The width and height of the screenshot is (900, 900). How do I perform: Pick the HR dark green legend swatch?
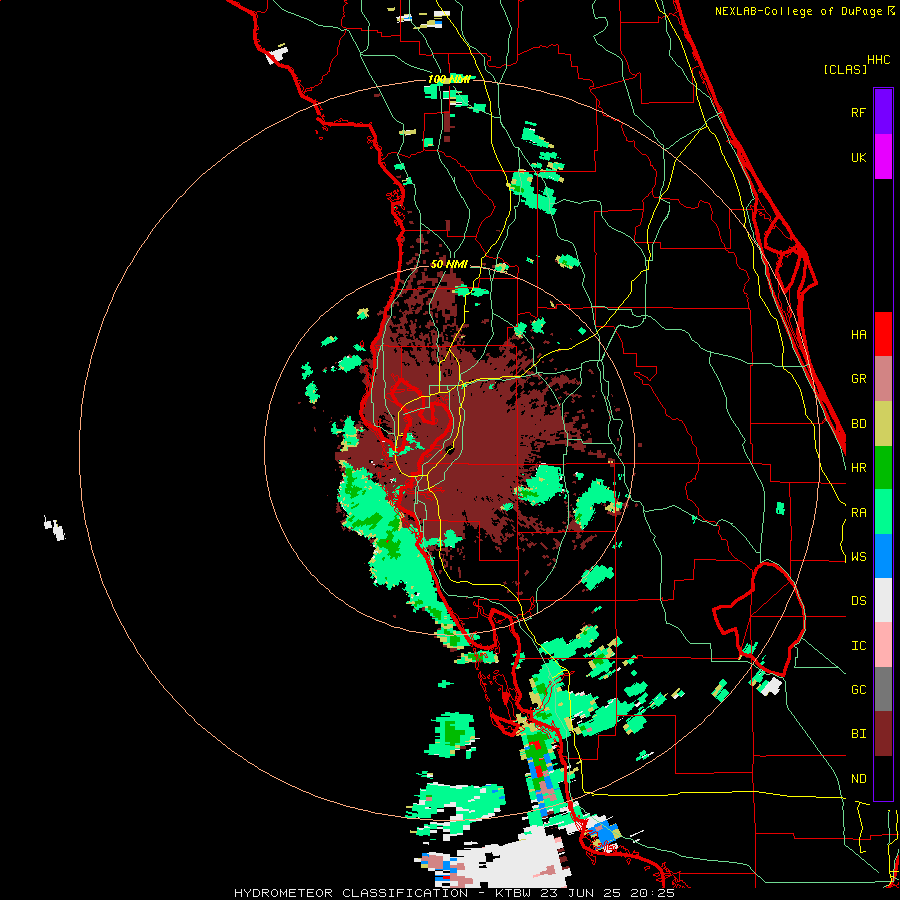883,468
